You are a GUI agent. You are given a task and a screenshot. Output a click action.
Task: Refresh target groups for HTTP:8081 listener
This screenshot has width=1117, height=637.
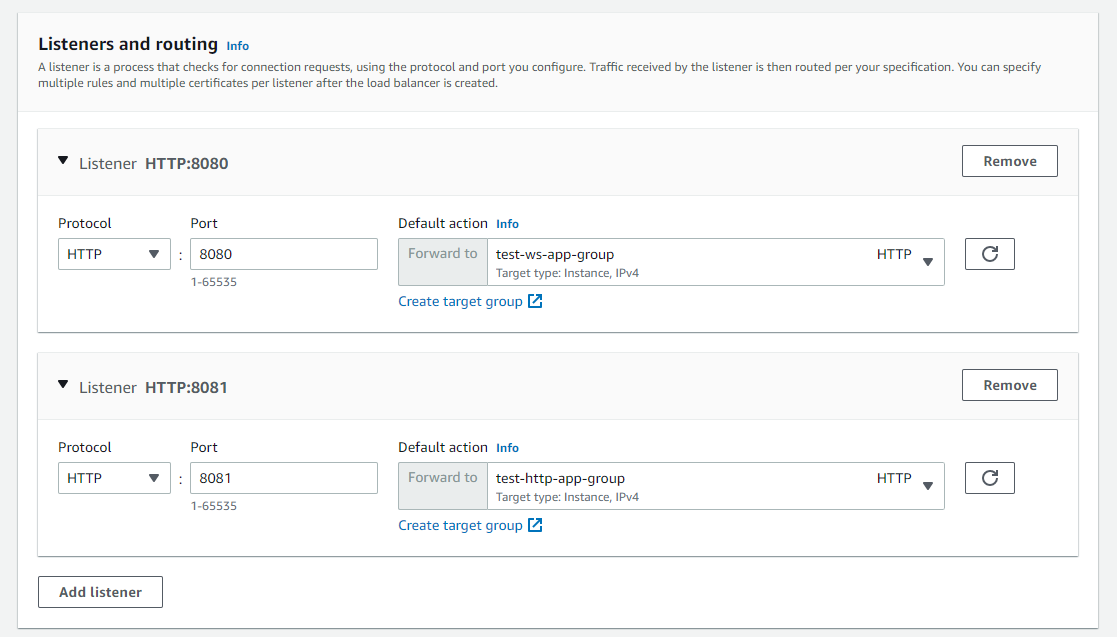[x=989, y=478]
